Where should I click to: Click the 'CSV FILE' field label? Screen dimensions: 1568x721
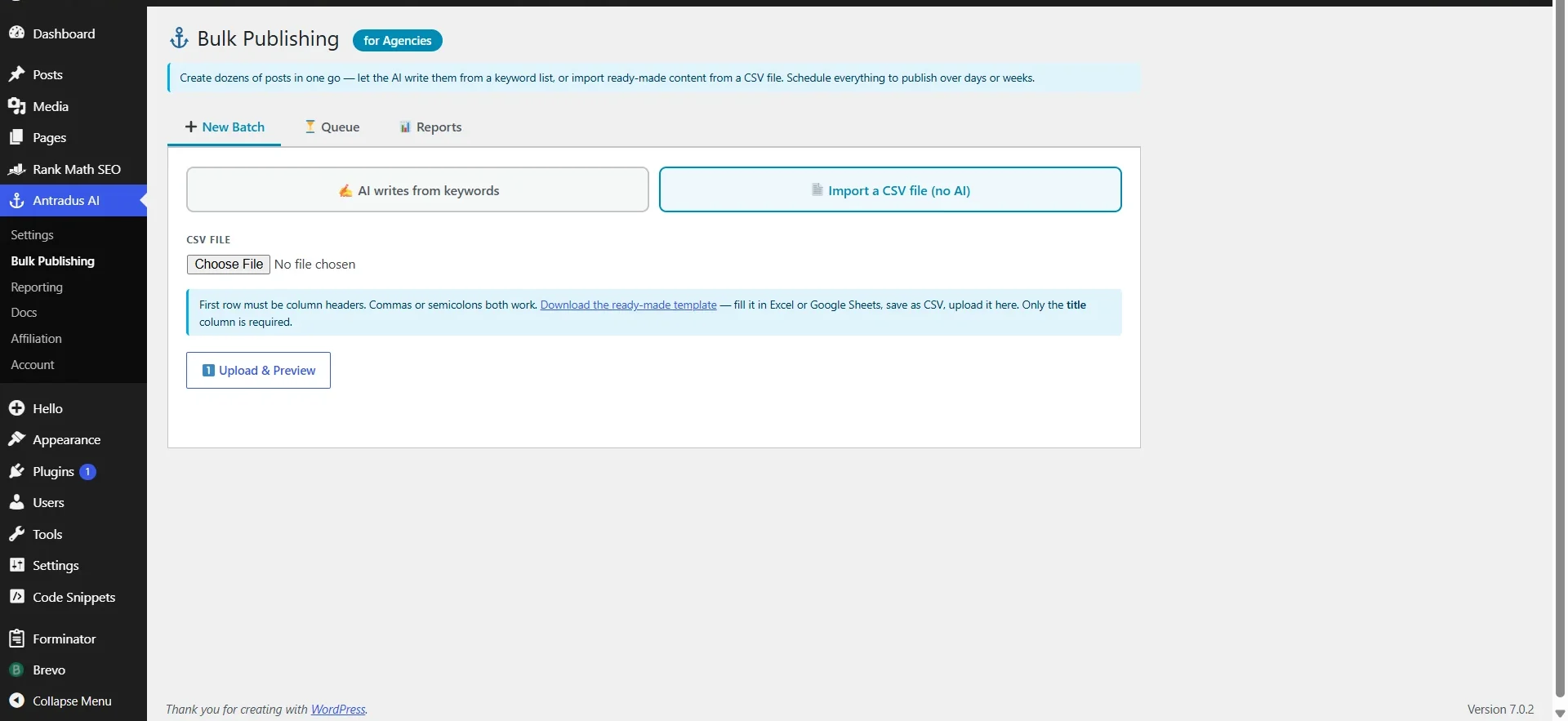point(208,240)
